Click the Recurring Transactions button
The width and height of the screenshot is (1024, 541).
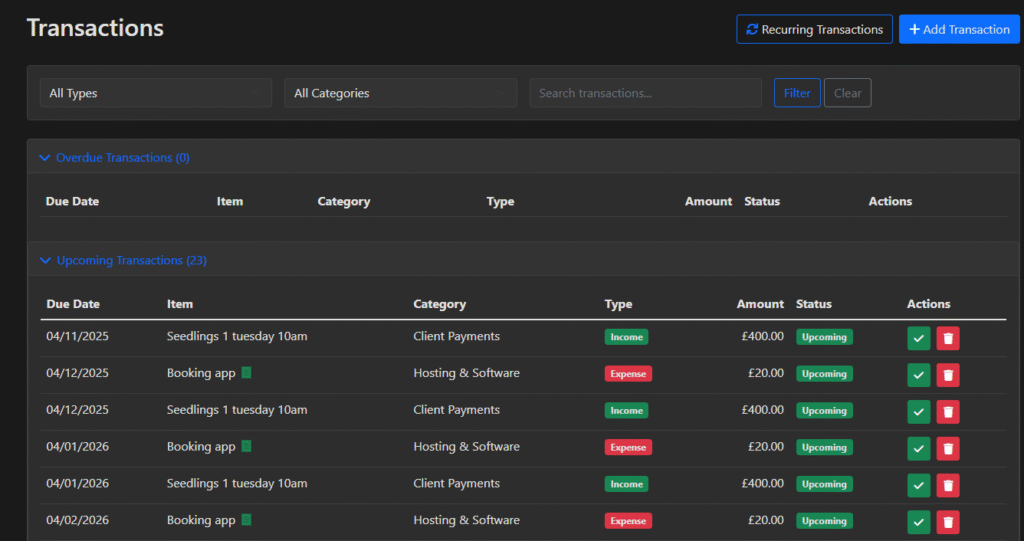[813, 29]
